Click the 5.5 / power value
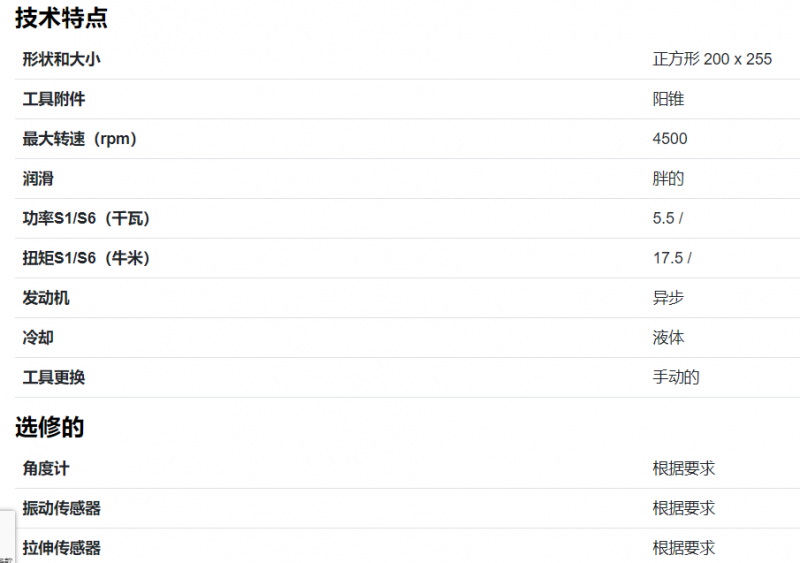This screenshot has height=563, width=800. (667, 218)
